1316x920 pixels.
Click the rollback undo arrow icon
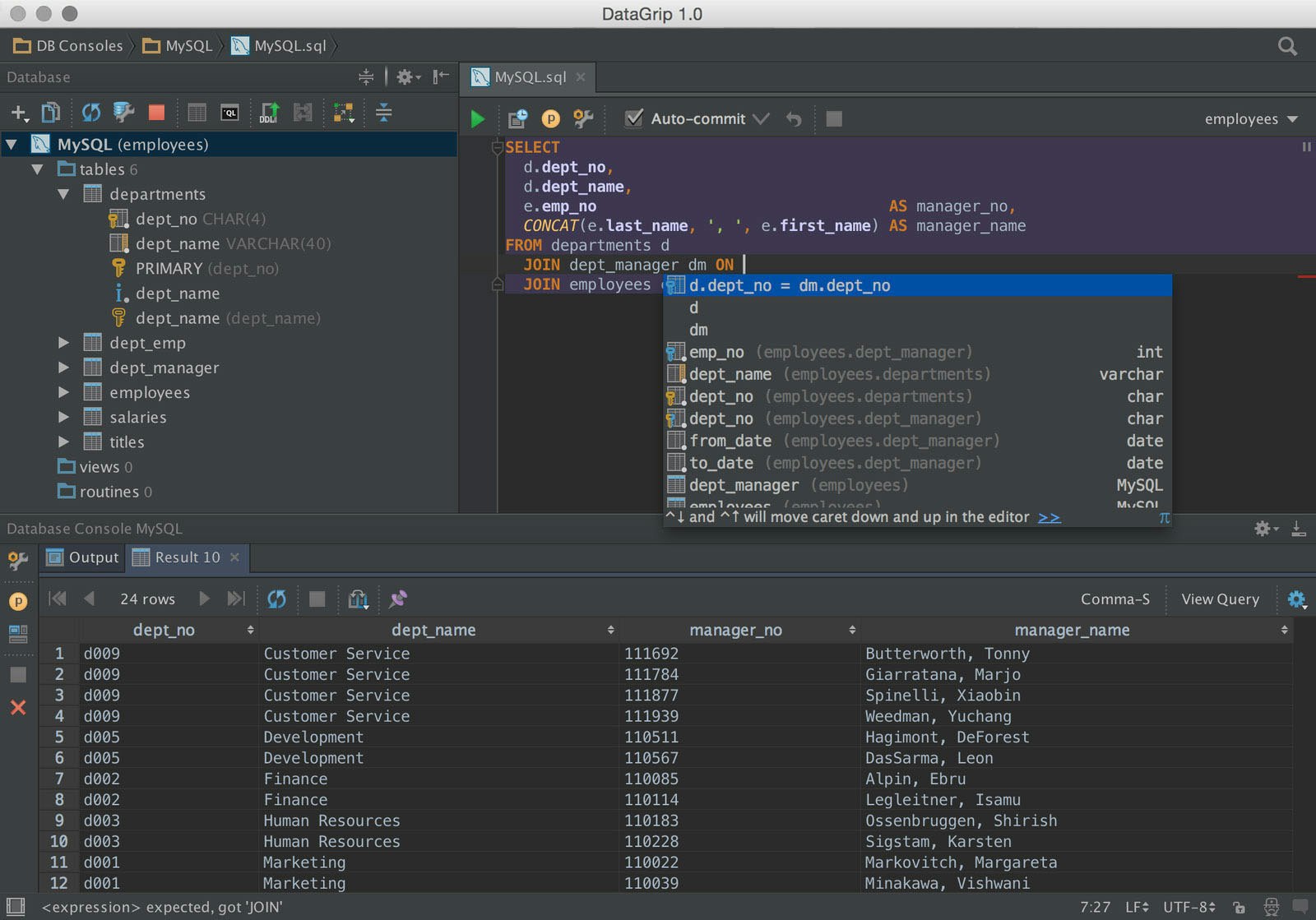click(794, 119)
